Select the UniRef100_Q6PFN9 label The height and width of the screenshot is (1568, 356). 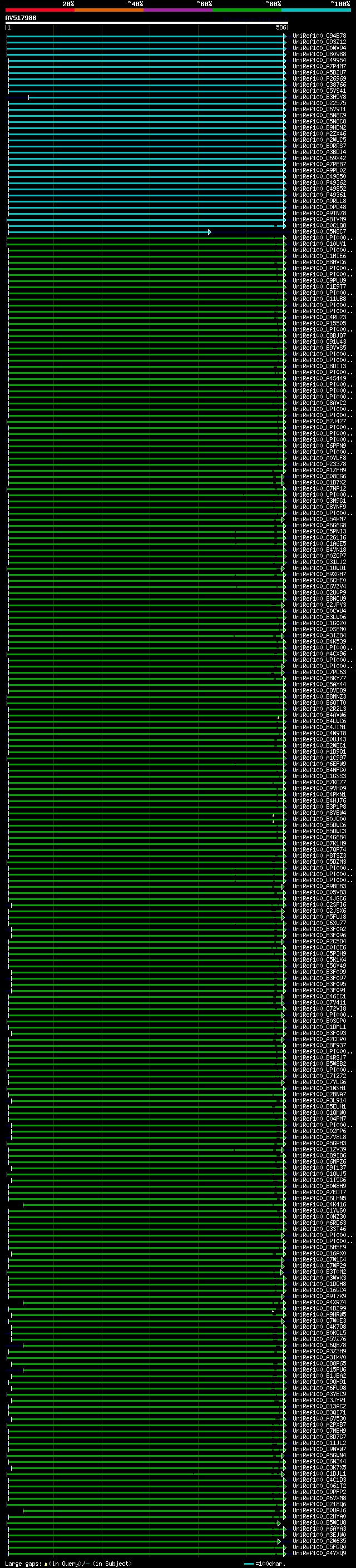click(x=319, y=446)
